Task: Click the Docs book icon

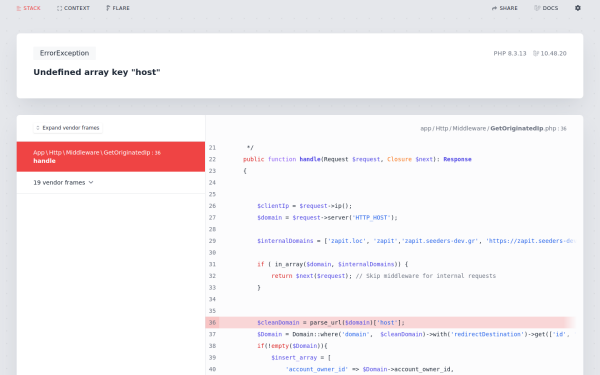Action: click(537, 8)
